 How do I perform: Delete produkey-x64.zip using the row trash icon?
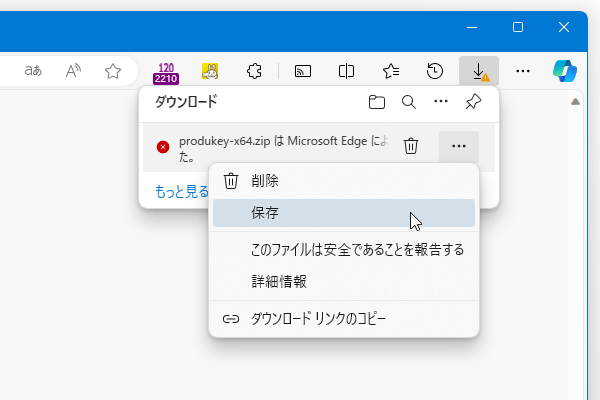click(x=411, y=146)
